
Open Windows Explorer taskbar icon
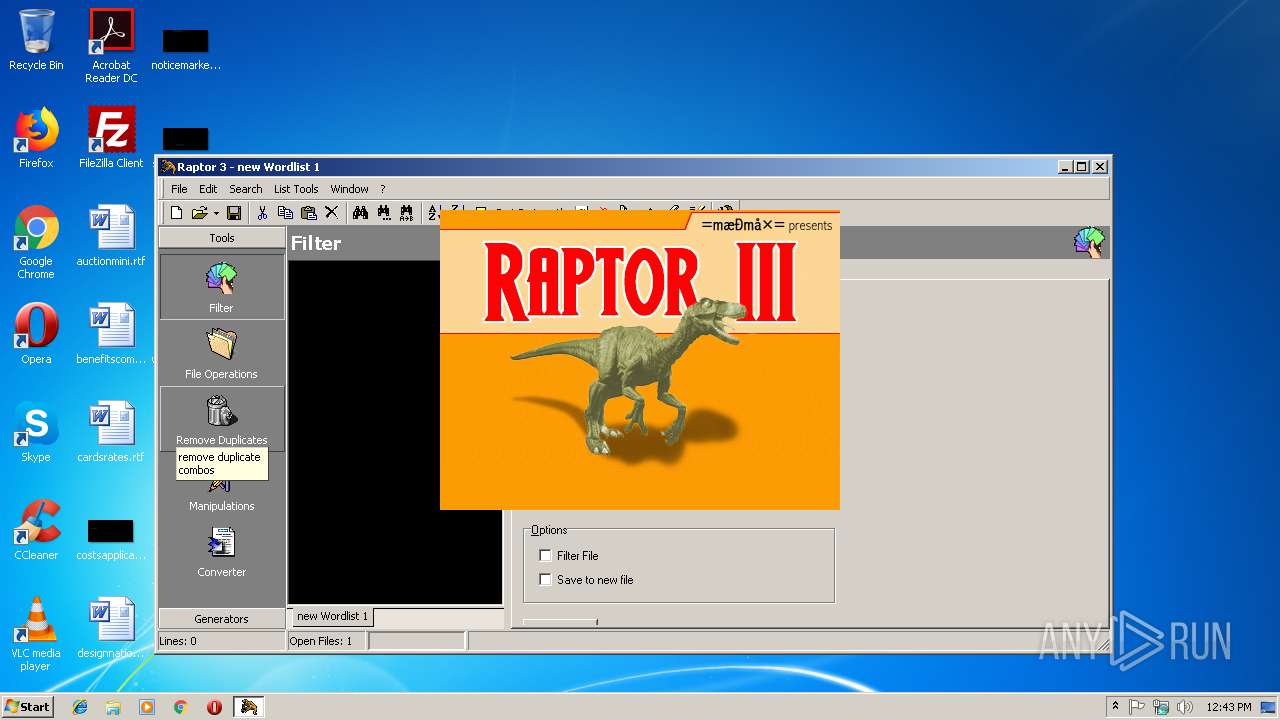(x=113, y=707)
